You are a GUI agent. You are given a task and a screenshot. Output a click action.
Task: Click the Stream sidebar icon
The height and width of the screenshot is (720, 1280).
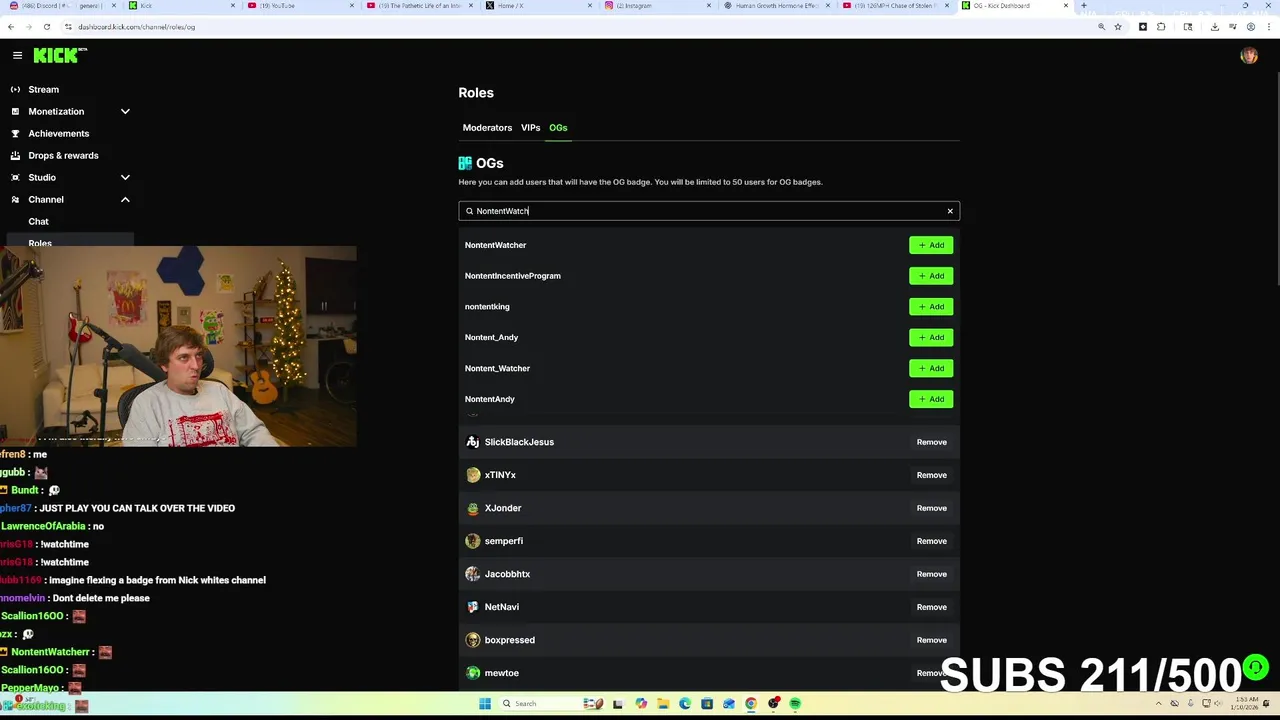point(15,89)
